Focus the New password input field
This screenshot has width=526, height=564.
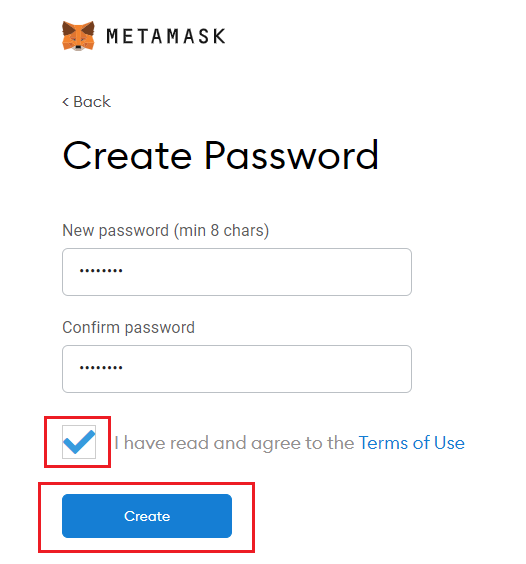(x=237, y=272)
